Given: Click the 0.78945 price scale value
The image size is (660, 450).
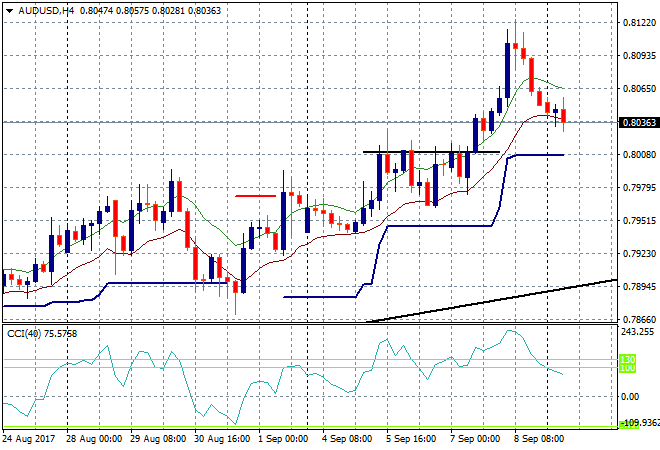Looking at the screenshot, I should 639,286.
